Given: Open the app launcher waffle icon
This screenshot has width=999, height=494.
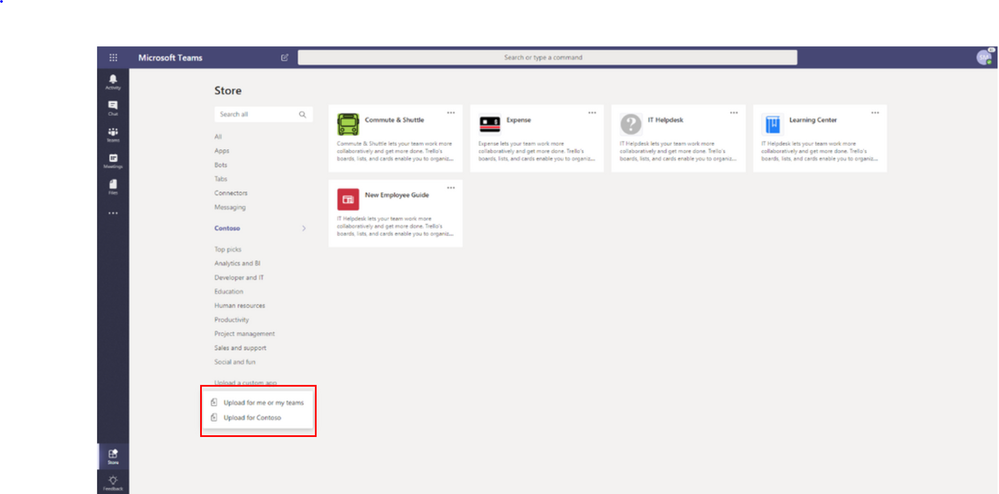Looking at the screenshot, I should 113,57.
